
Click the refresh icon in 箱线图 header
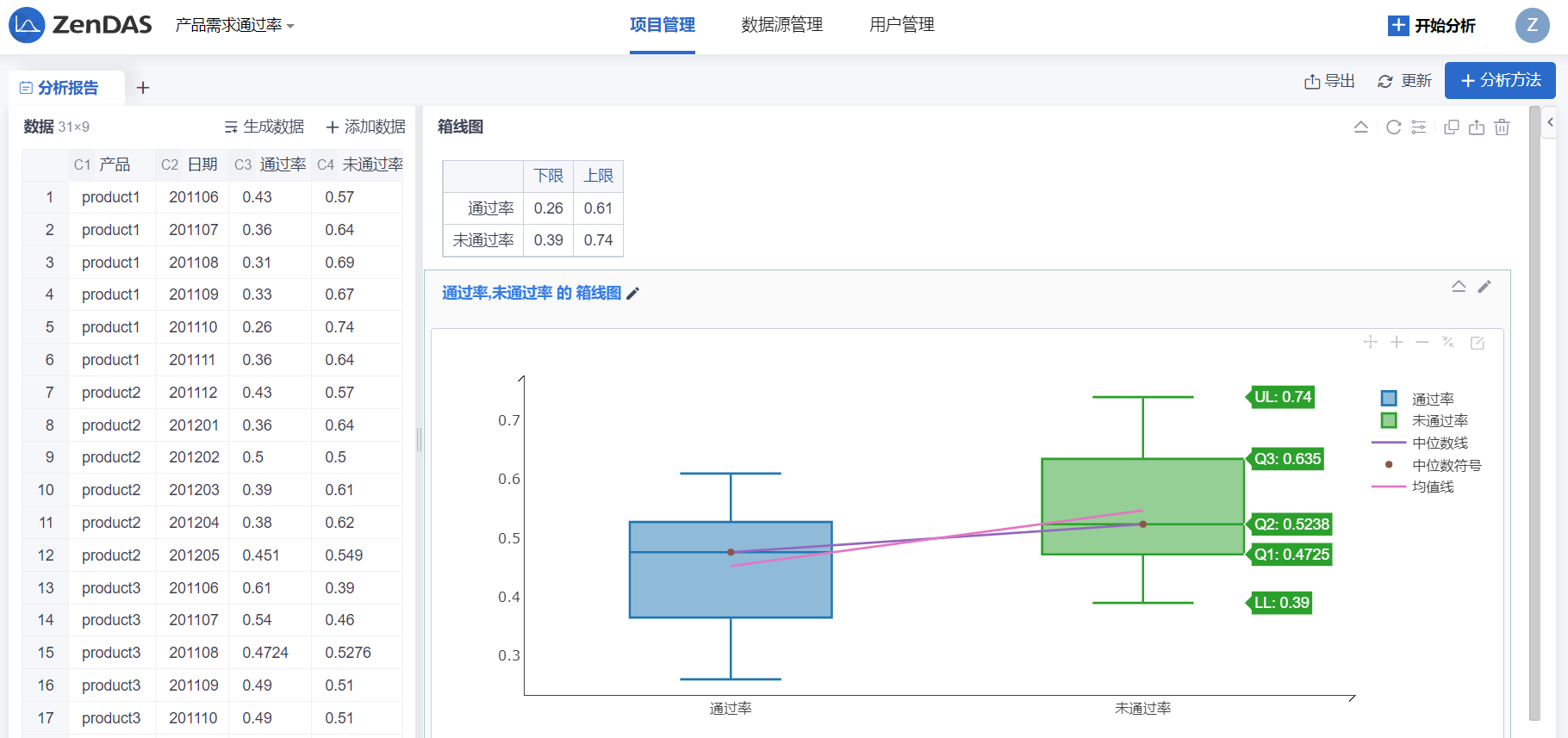1393,127
